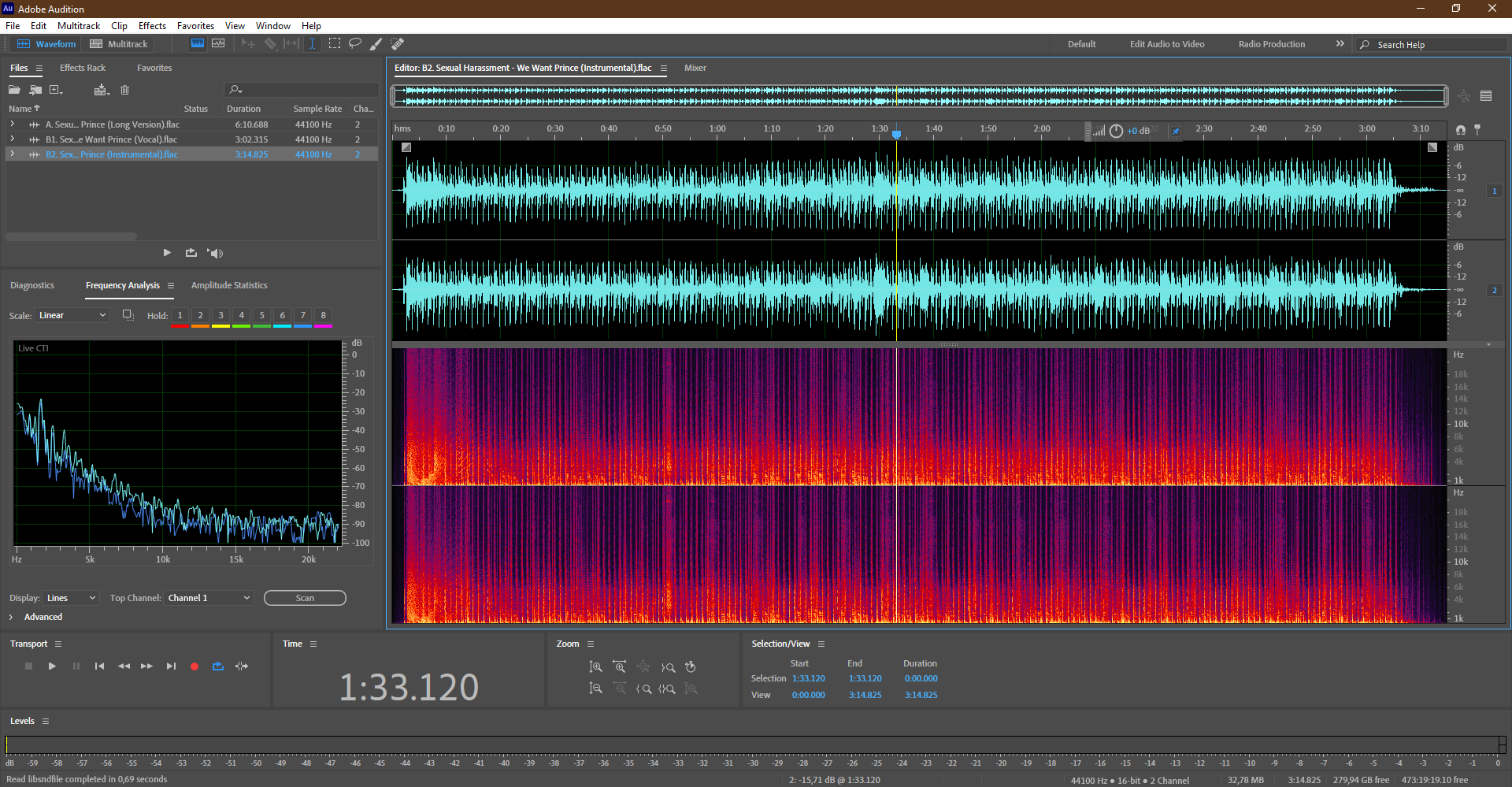Click the trash icon to close selected file

(x=124, y=90)
